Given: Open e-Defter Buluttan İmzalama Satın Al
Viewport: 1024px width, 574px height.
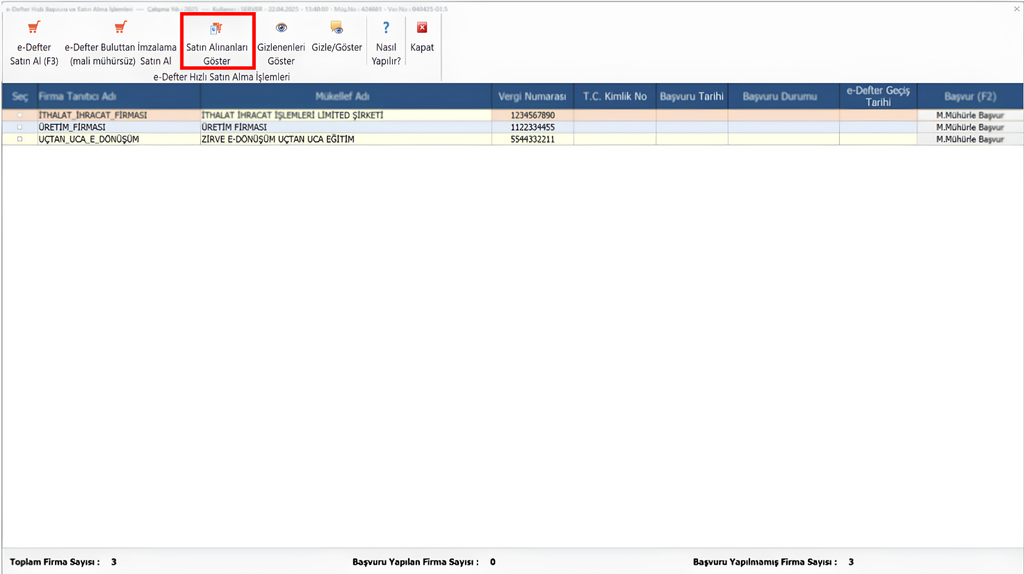Looking at the screenshot, I should [x=120, y=42].
